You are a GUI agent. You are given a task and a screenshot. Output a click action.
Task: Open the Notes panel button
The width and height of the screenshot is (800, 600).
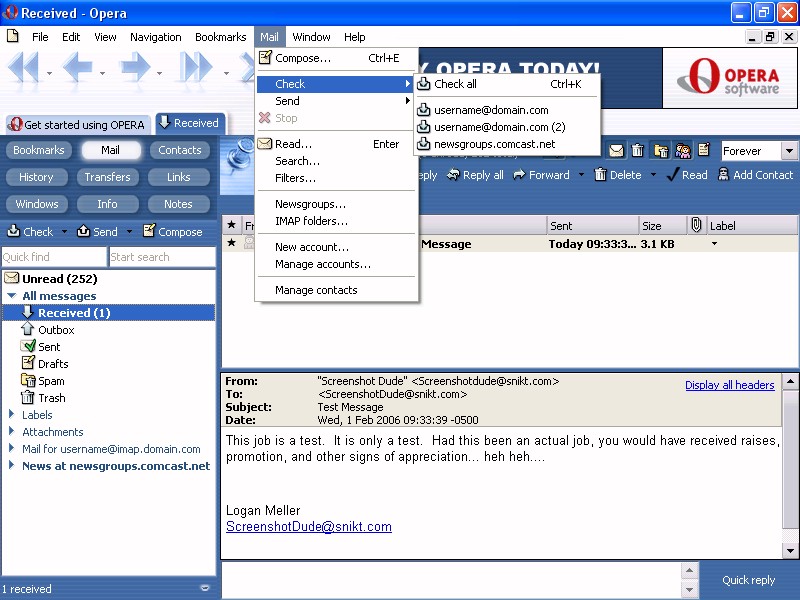(178, 204)
